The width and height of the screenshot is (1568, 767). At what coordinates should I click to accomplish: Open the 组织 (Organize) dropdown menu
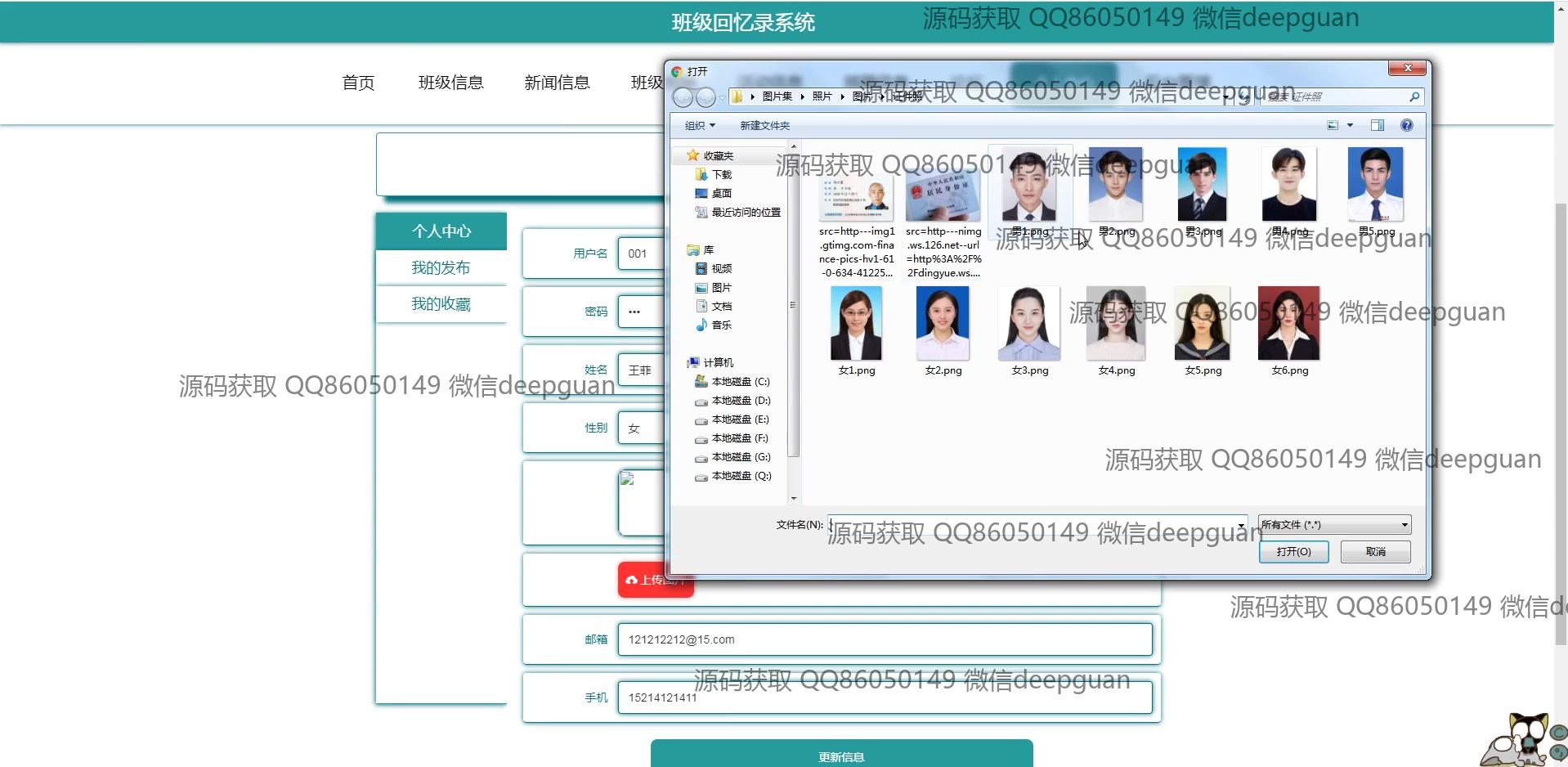pyautogui.click(x=700, y=126)
